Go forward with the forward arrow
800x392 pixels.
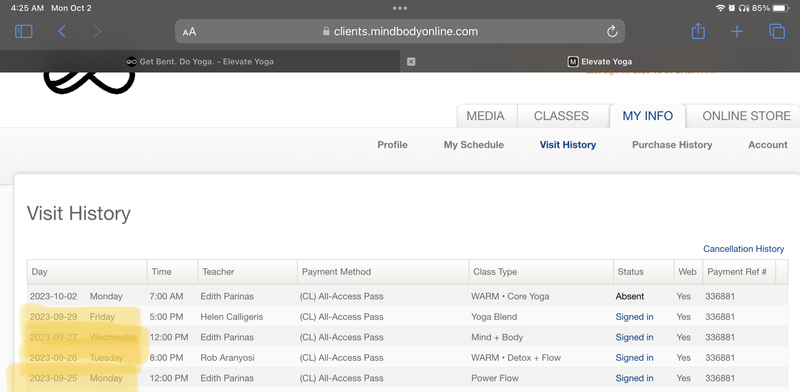97,32
